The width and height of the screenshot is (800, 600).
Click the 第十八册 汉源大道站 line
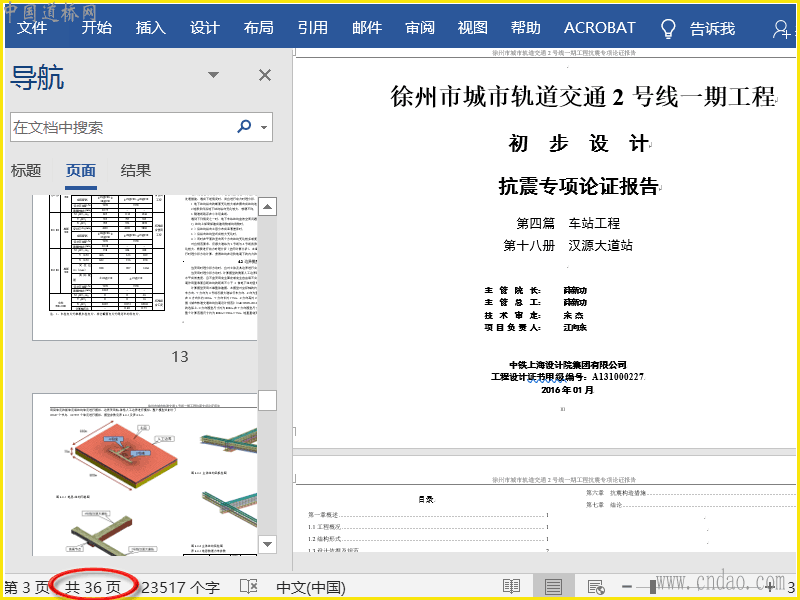click(x=568, y=245)
